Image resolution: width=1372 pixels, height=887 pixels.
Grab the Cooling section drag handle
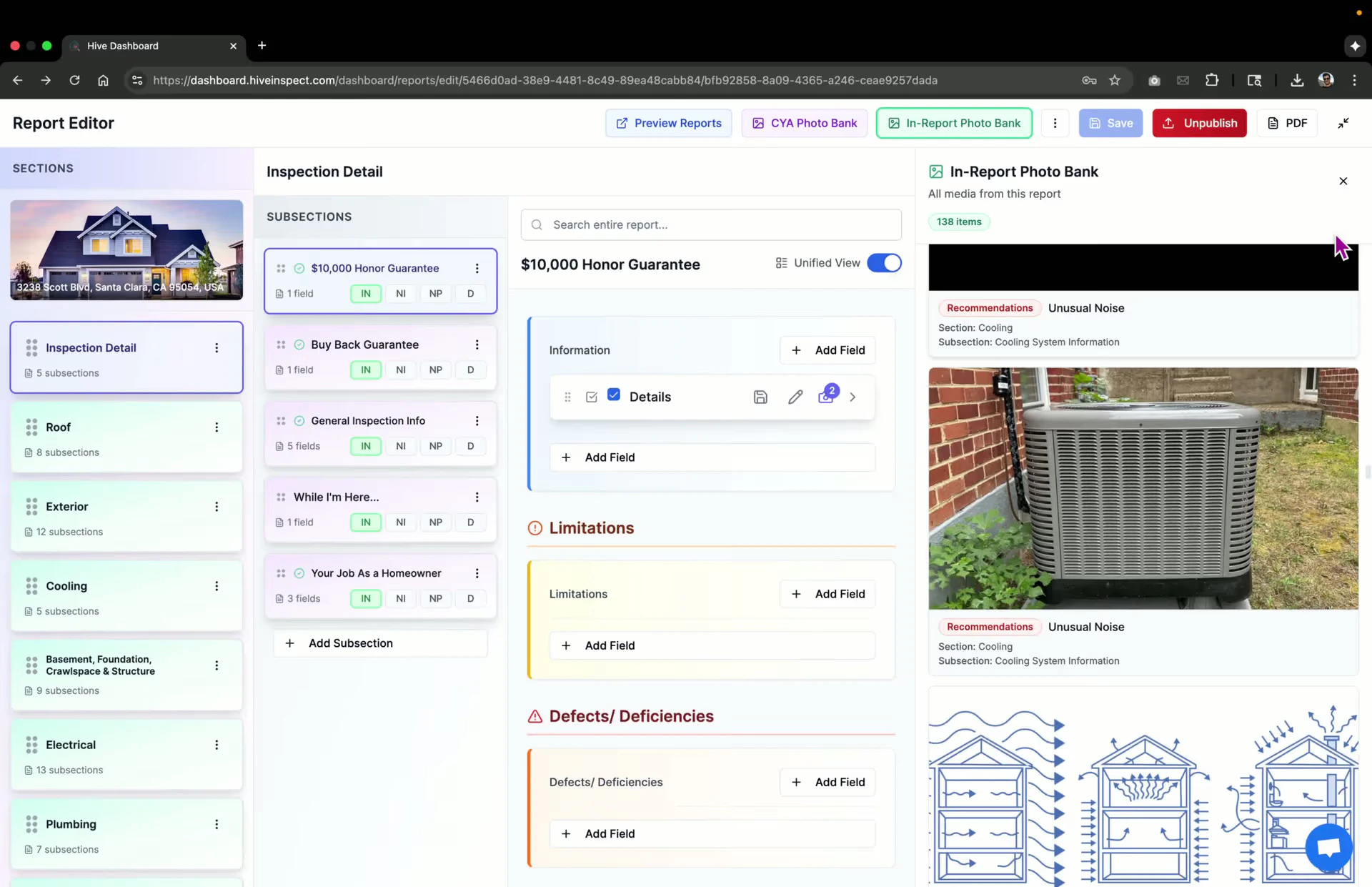coord(31,586)
